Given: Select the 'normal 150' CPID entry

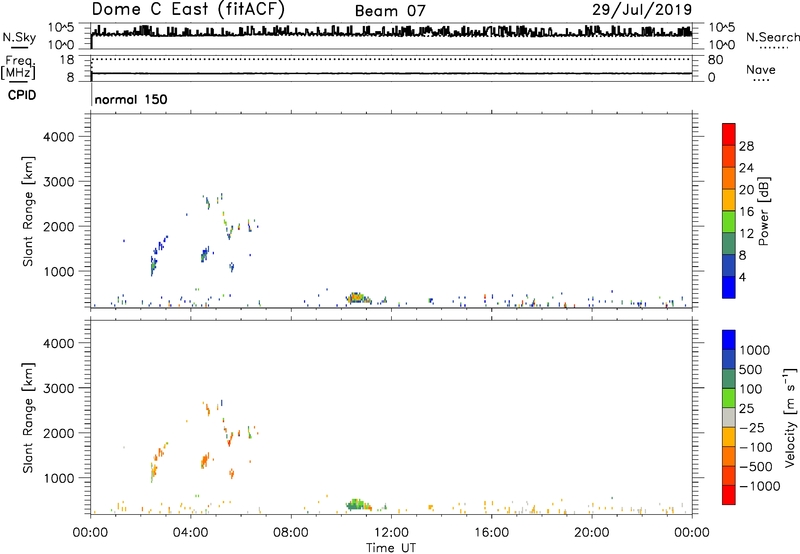Looking at the screenshot, I should click(x=131, y=99).
